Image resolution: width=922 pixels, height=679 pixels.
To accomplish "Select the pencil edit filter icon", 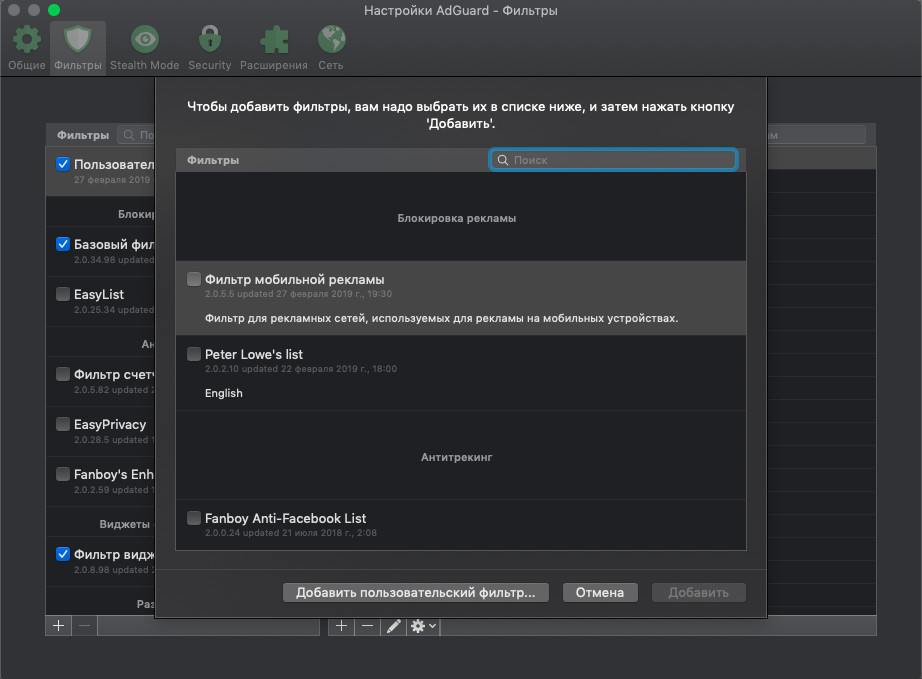I will coord(392,626).
